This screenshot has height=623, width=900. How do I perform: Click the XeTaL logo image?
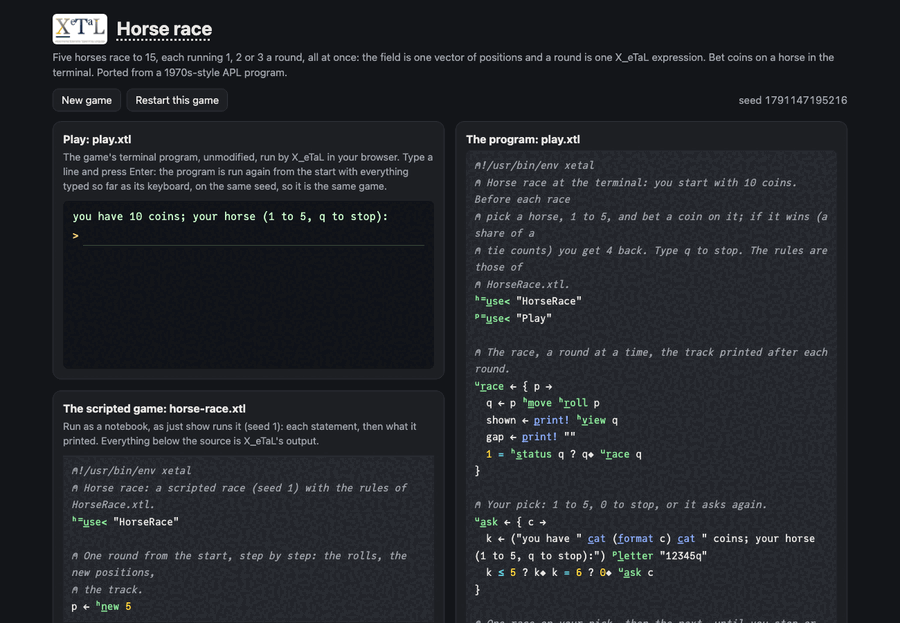[80, 29]
